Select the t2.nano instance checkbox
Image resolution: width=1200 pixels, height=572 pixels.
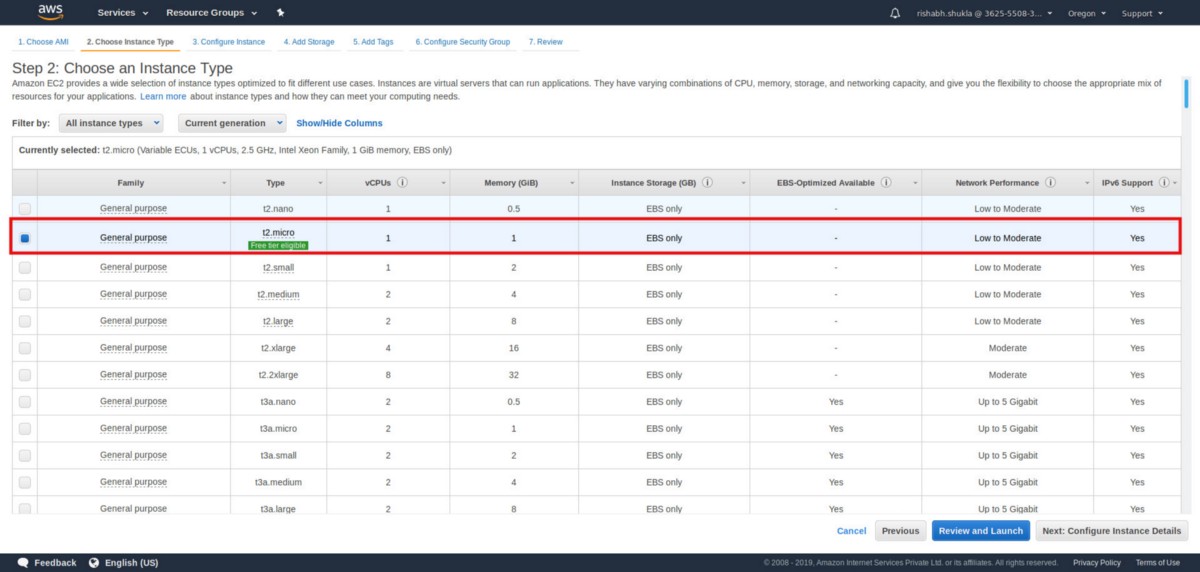[x=25, y=208]
